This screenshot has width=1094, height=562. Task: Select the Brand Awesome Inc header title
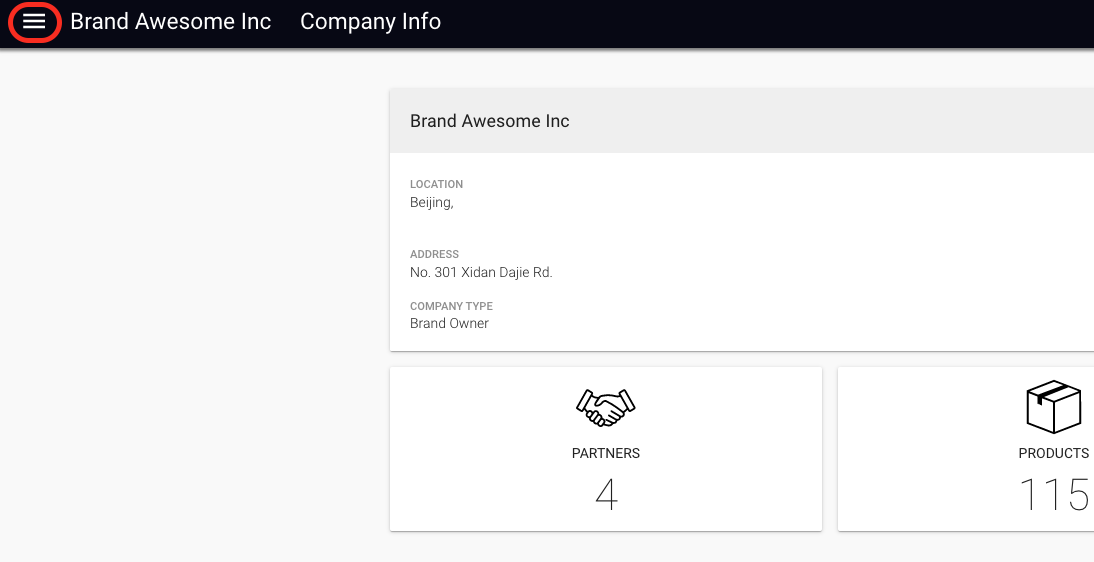tap(171, 22)
